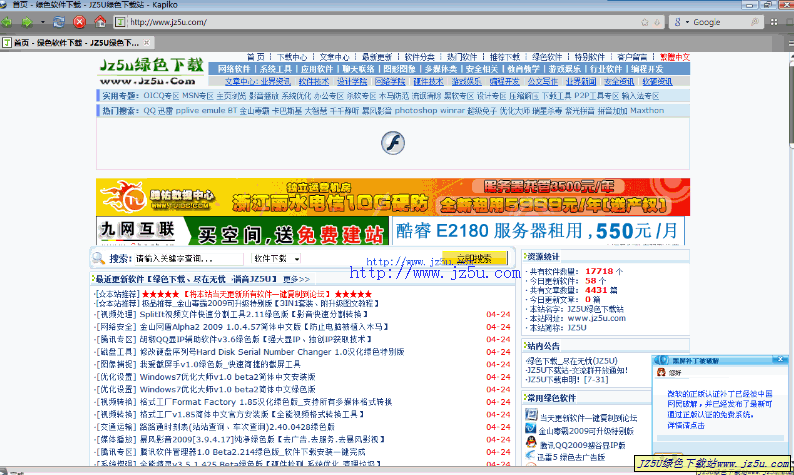This screenshot has width=794, height=475.
Task: Close the JZ5U page tab
Action: click(146, 43)
